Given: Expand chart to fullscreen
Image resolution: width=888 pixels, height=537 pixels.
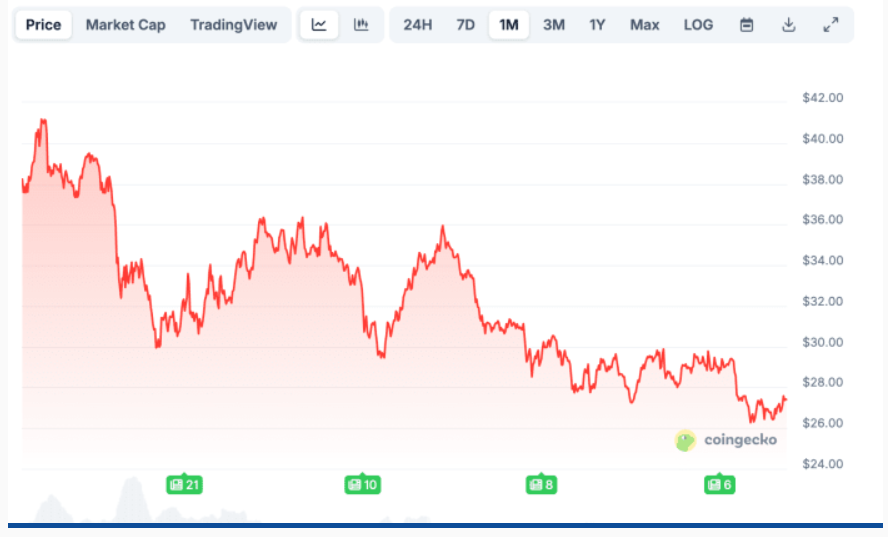Looking at the screenshot, I should (830, 25).
